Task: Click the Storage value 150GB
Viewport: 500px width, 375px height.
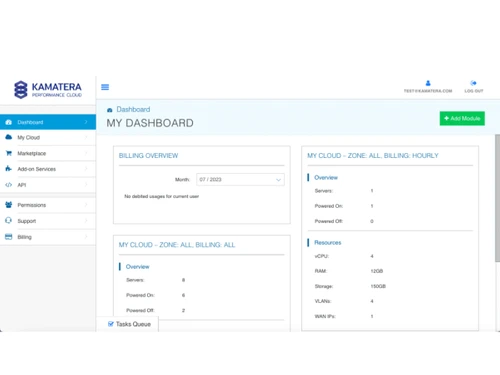Action: (378, 286)
